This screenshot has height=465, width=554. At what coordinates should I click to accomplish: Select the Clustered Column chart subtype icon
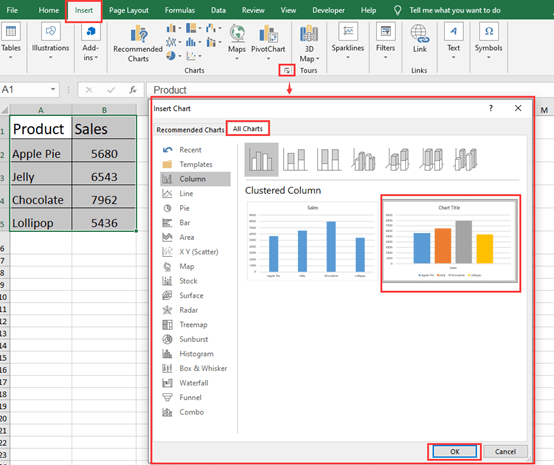coord(261,159)
